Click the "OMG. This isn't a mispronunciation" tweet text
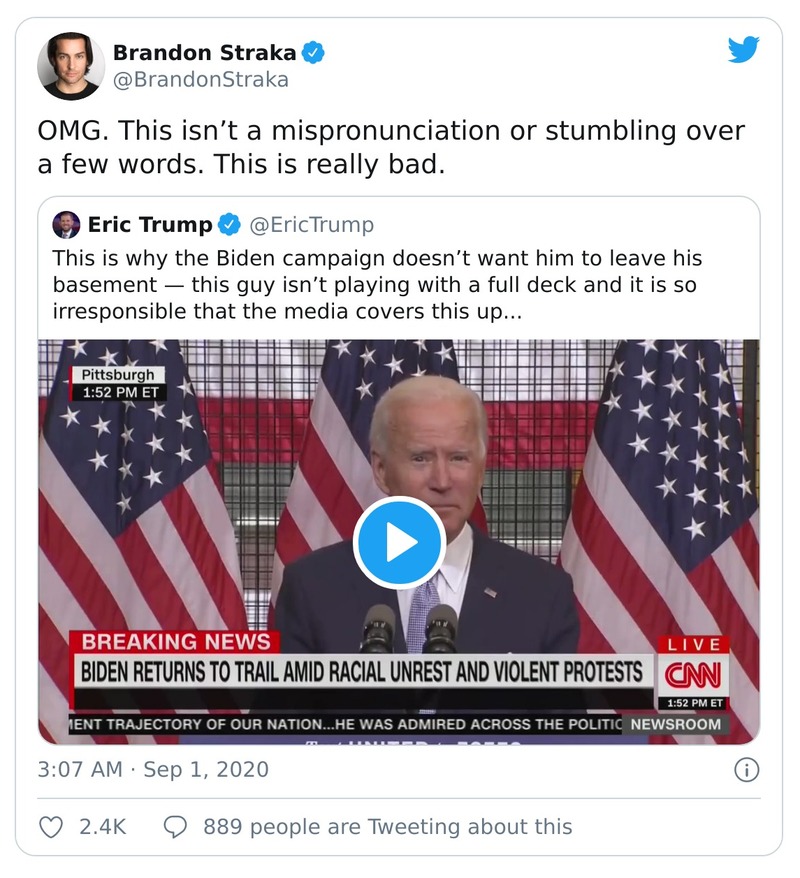 [390, 147]
